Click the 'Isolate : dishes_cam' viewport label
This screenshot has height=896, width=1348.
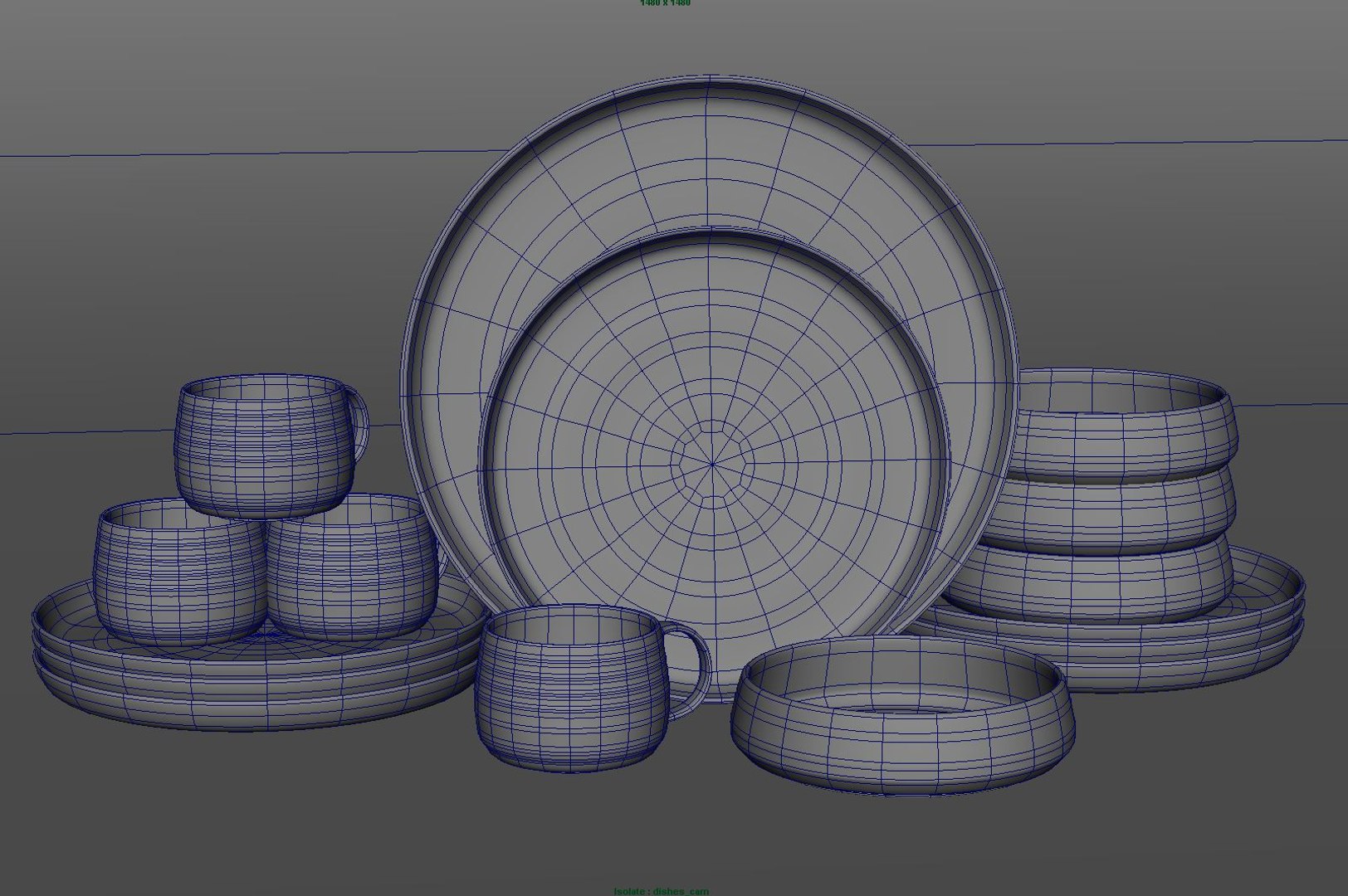662,891
